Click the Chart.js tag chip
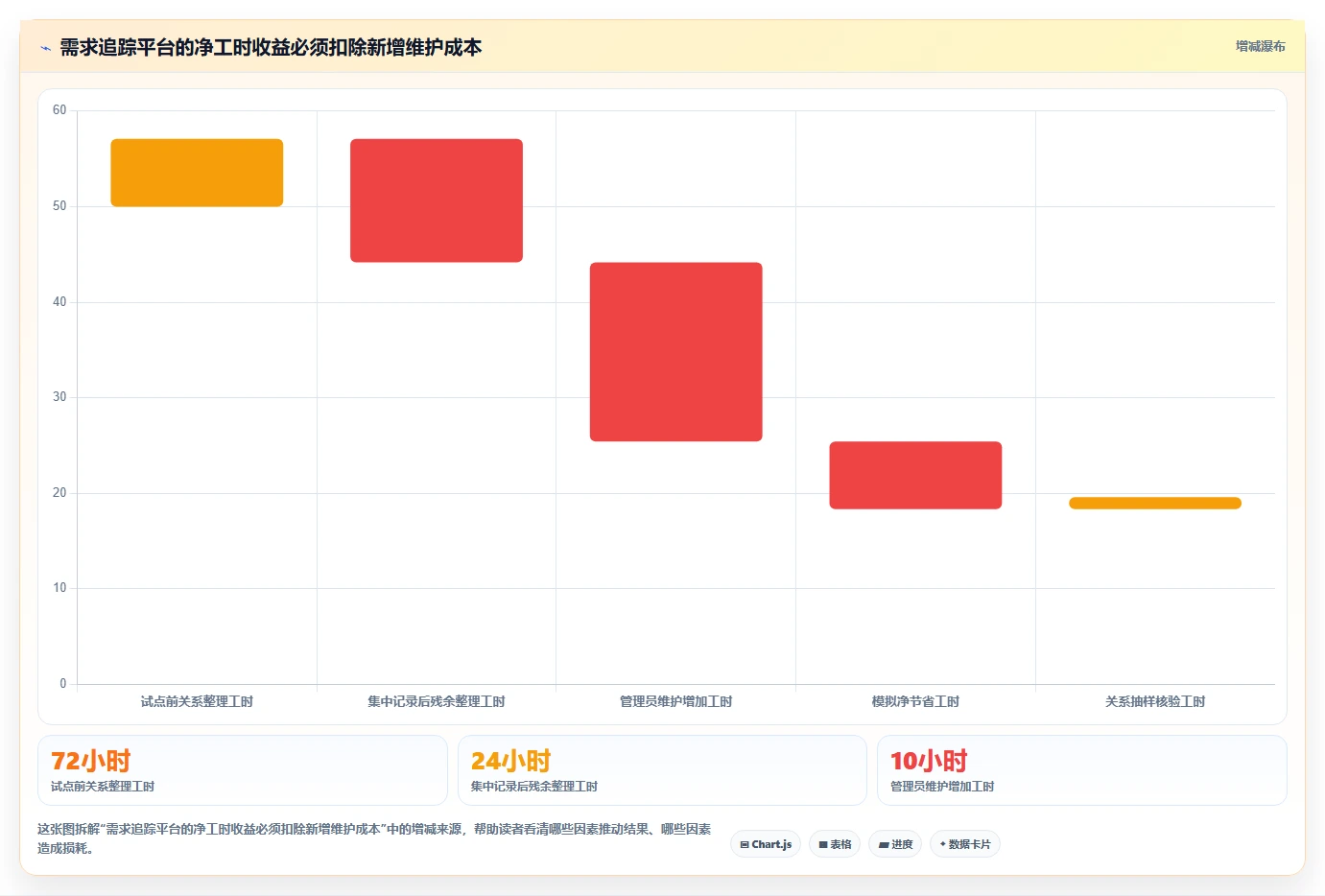The height and width of the screenshot is (896, 1325). (766, 844)
